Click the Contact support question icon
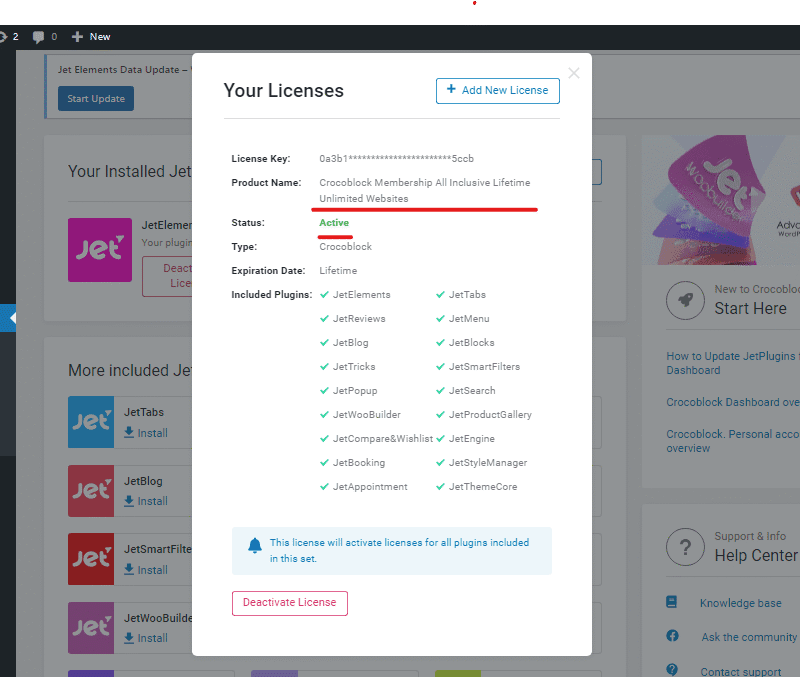The width and height of the screenshot is (800, 677). coord(672,669)
